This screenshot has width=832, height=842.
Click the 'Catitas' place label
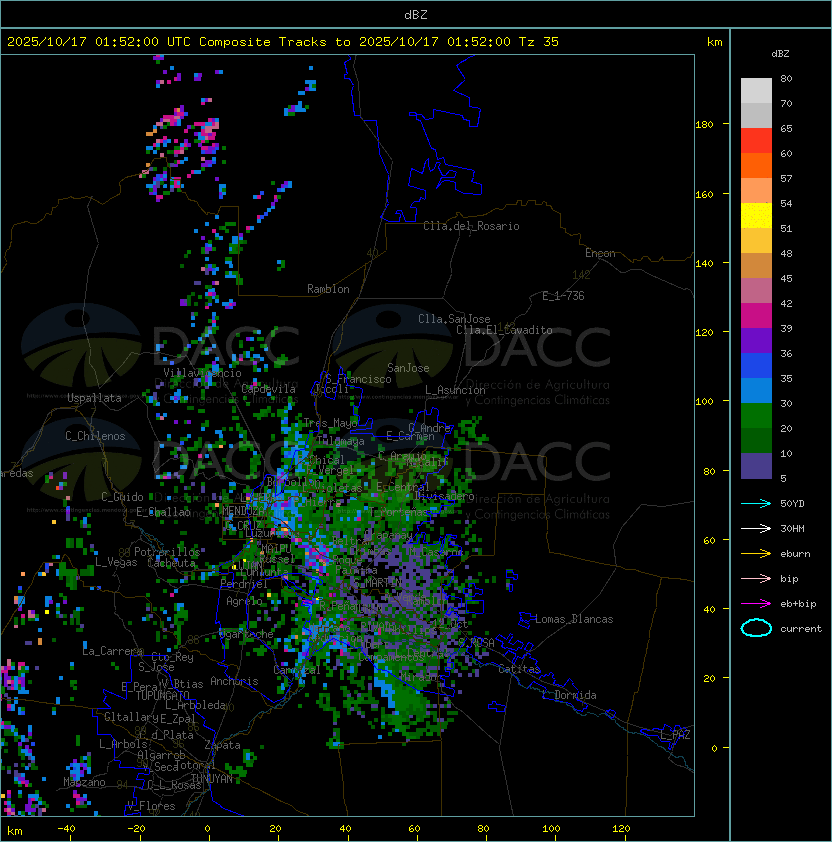tap(519, 669)
